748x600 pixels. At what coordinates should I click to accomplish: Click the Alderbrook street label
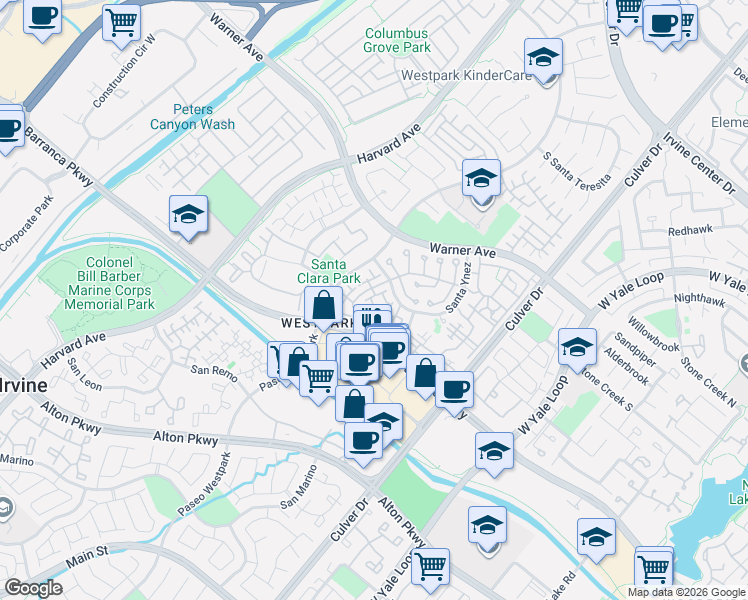click(626, 366)
